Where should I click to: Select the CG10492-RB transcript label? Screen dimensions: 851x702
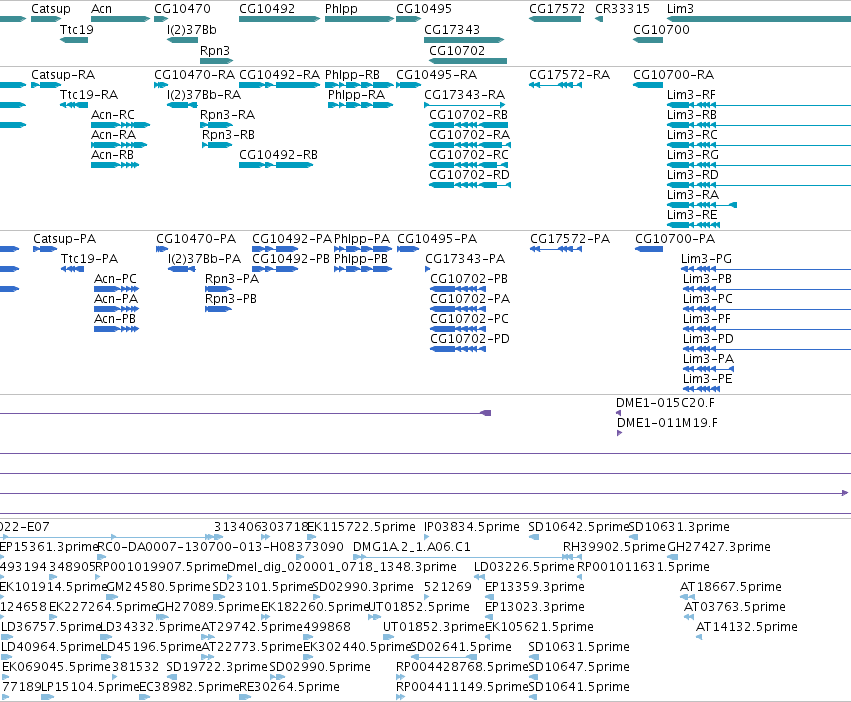(278, 155)
